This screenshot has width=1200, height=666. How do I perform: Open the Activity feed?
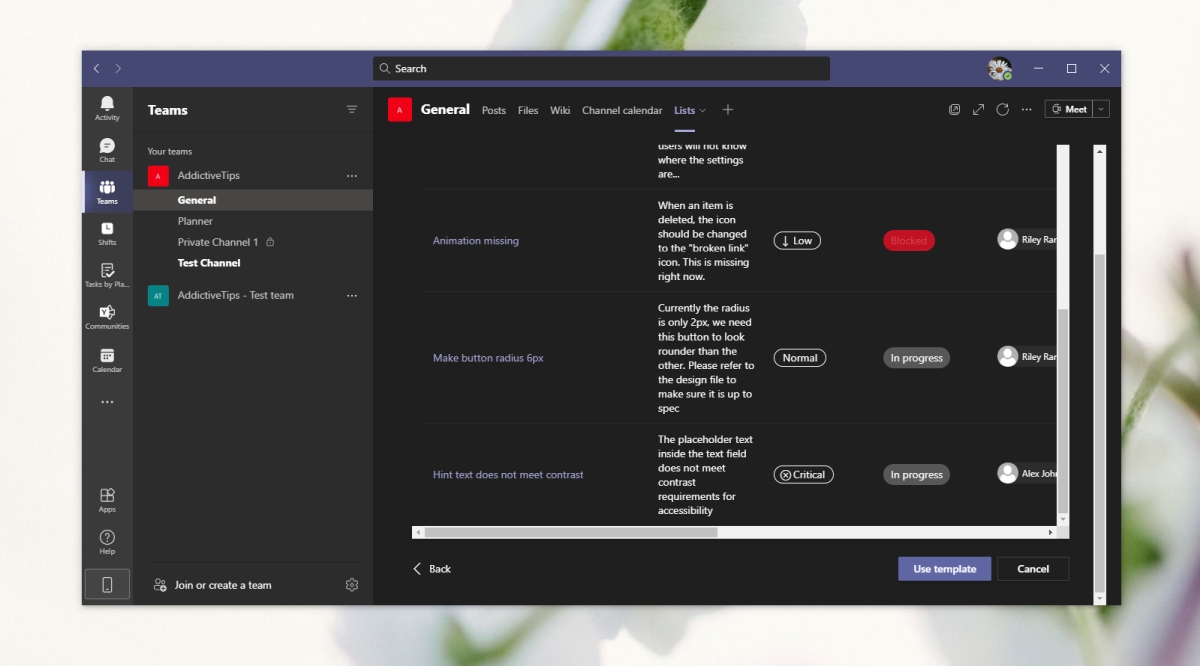[107, 108]
